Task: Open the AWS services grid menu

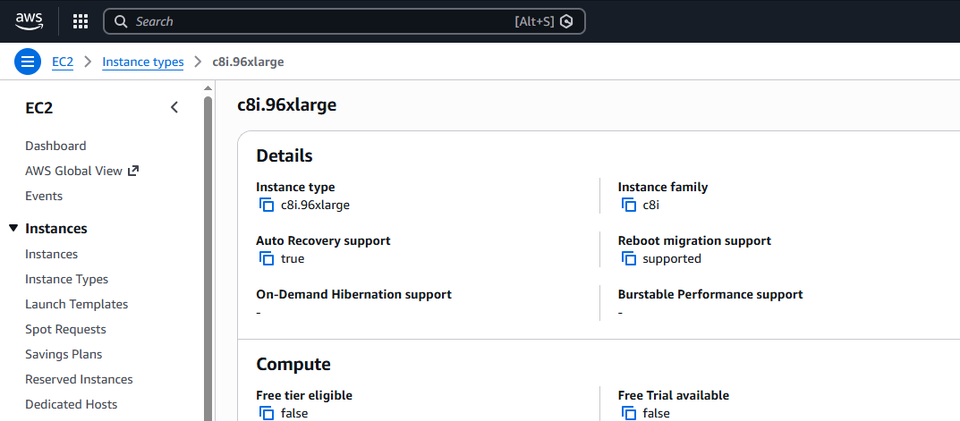Action: [81, 21]
